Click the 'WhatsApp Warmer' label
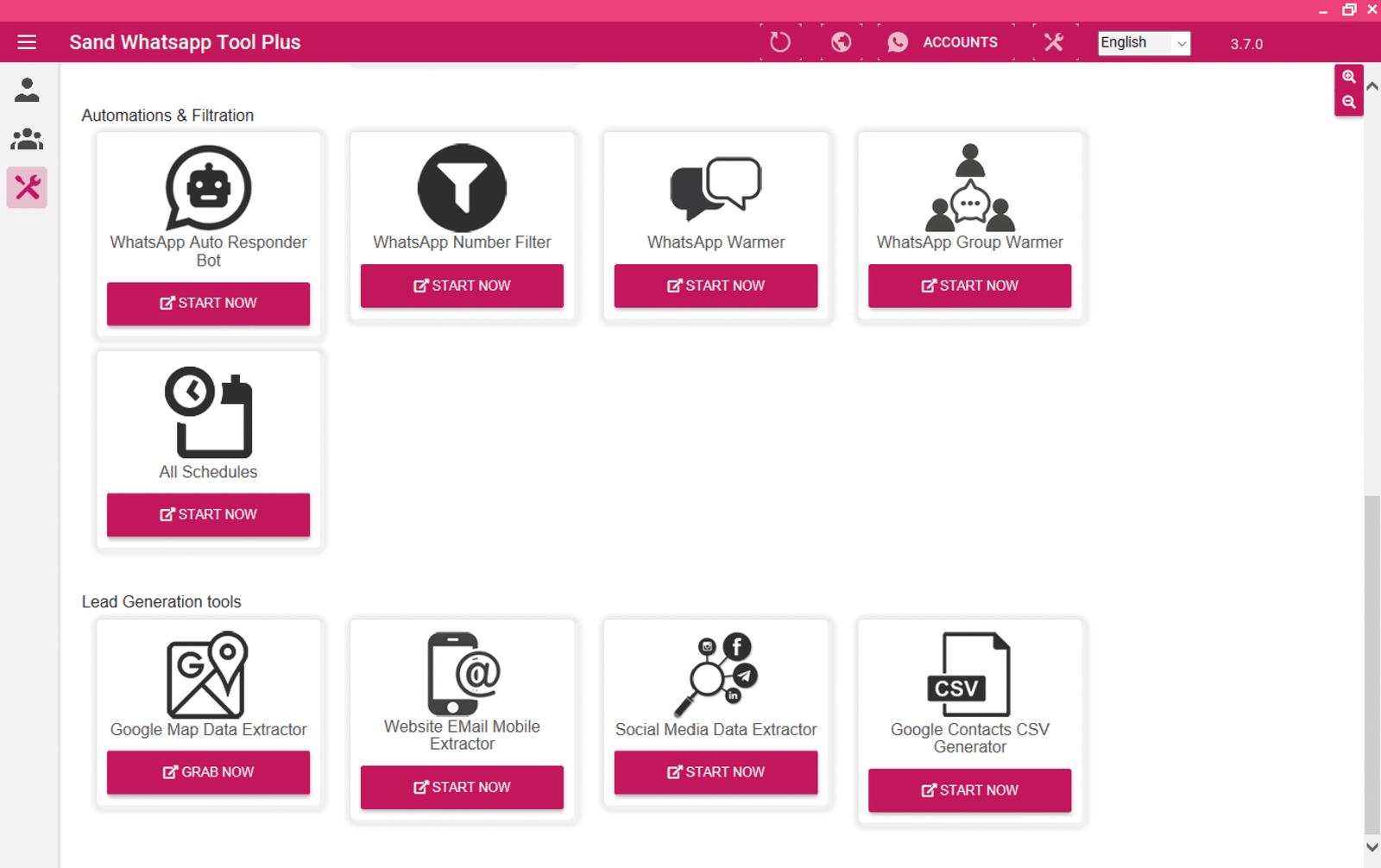1381x868 pixels. [716, 242]
